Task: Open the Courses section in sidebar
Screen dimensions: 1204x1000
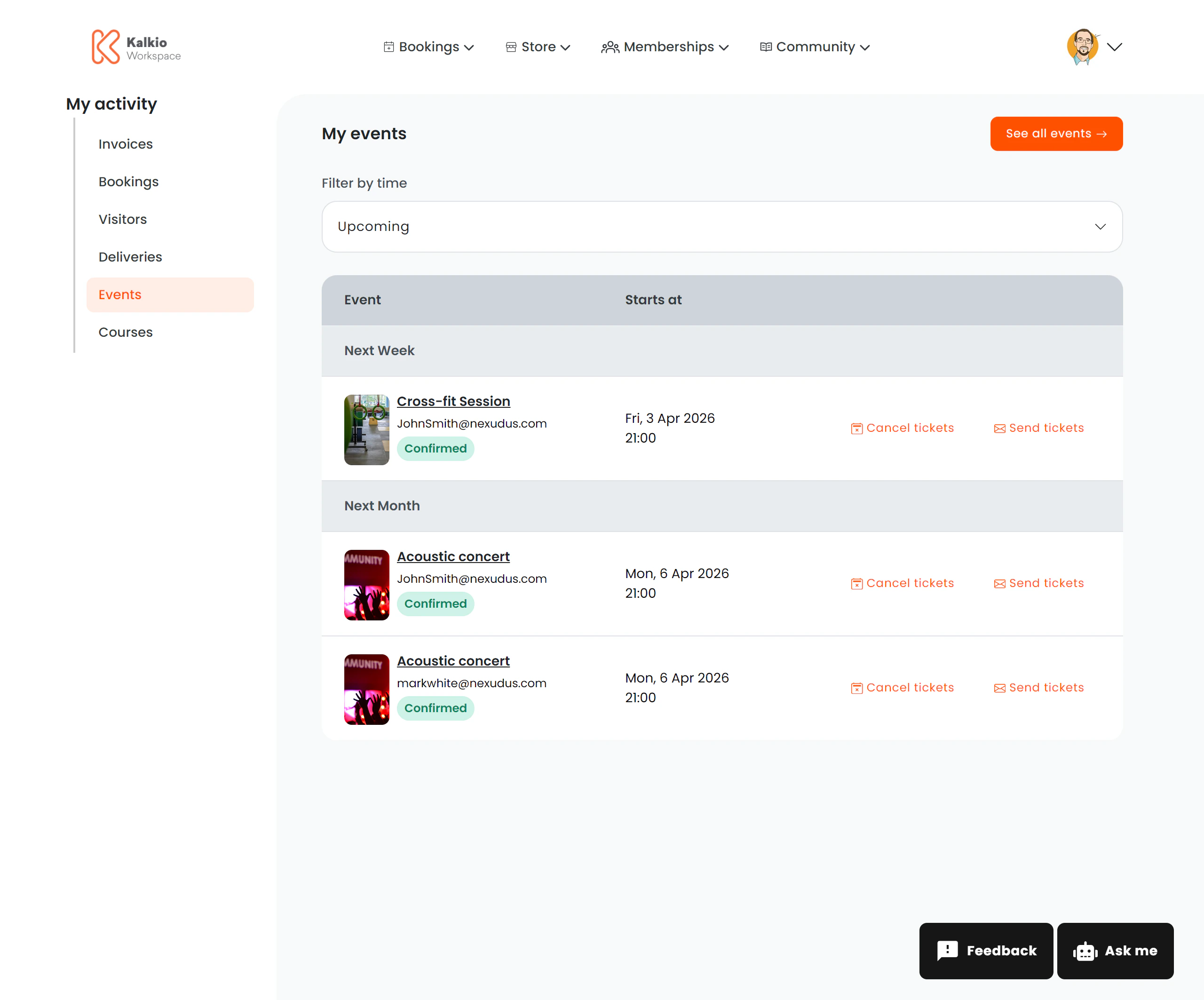Action: coord(125,332)
